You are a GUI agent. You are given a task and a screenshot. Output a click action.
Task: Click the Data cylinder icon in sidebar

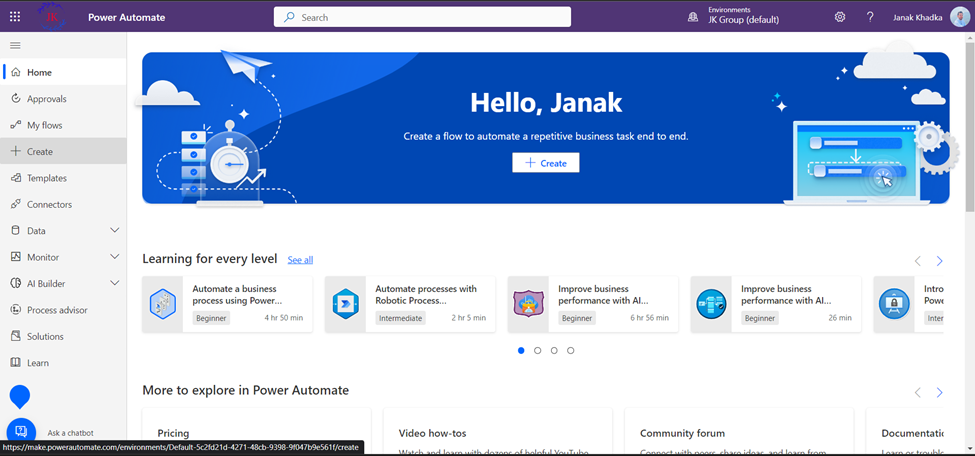pyautogui.click(x=16, y=230)
